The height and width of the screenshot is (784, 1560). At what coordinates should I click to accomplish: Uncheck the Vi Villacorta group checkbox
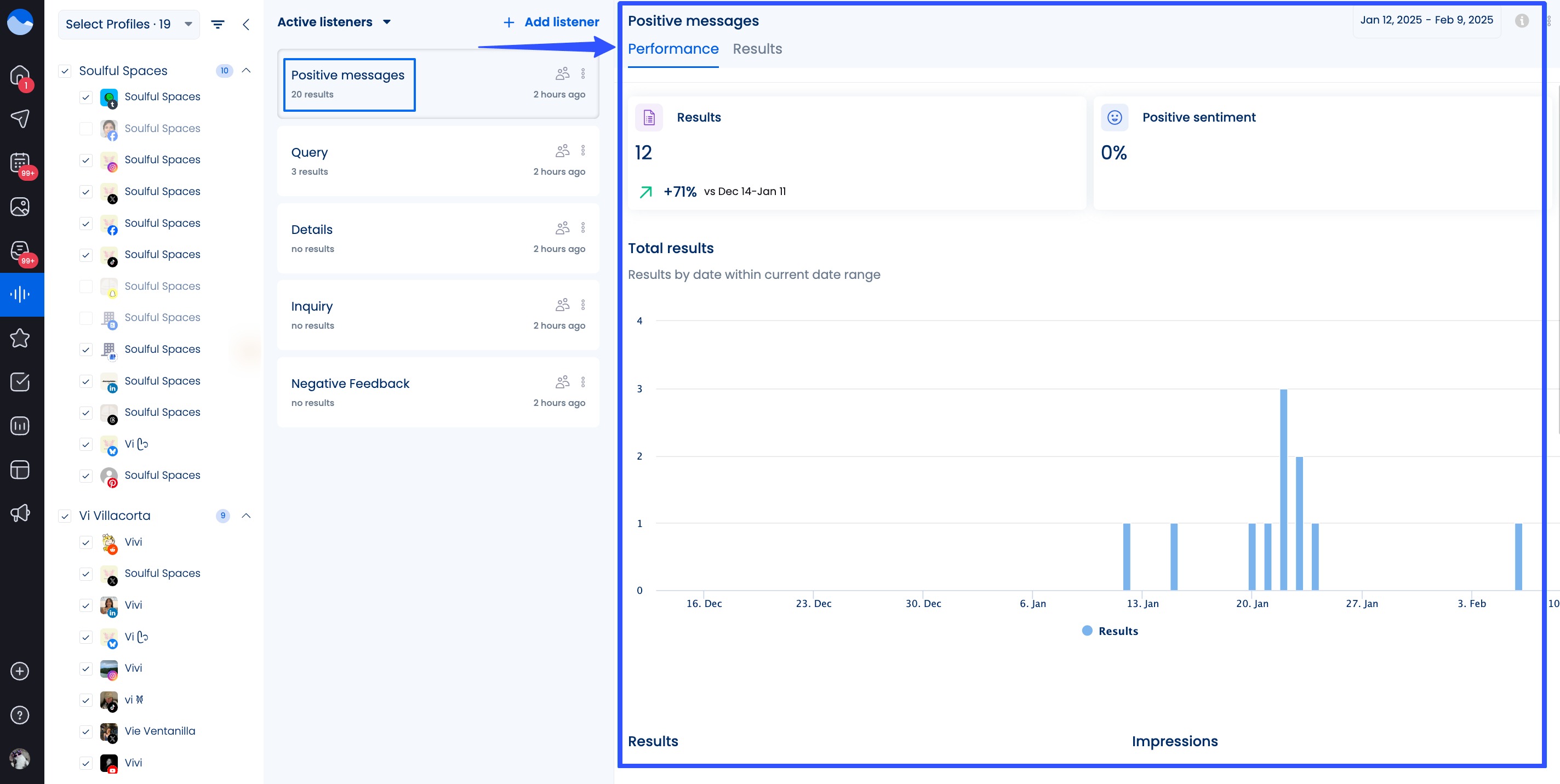click(65, 516)
